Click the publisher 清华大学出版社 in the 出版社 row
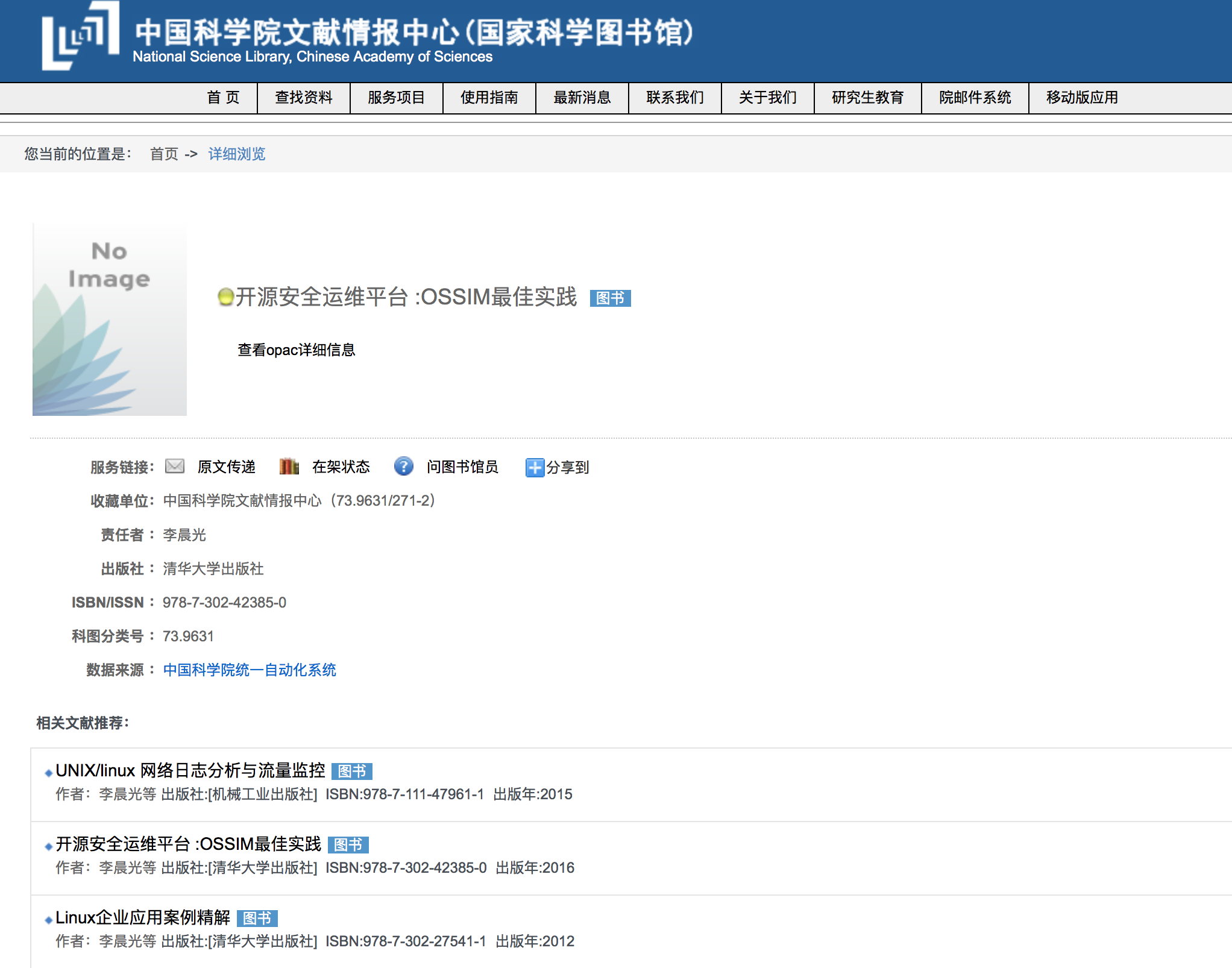 point(213,569)
